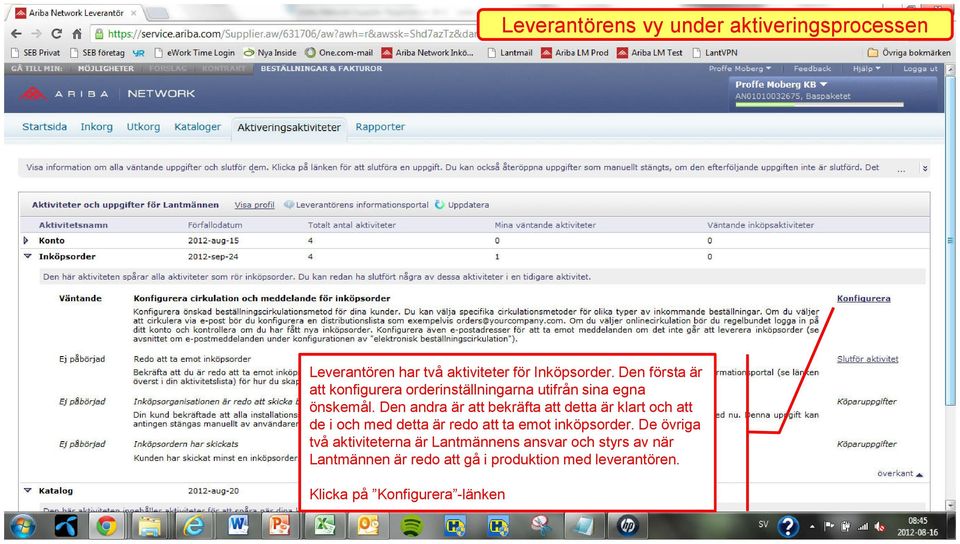
Task: Open the SEB Privat bookmark
Action: point(36,53)
